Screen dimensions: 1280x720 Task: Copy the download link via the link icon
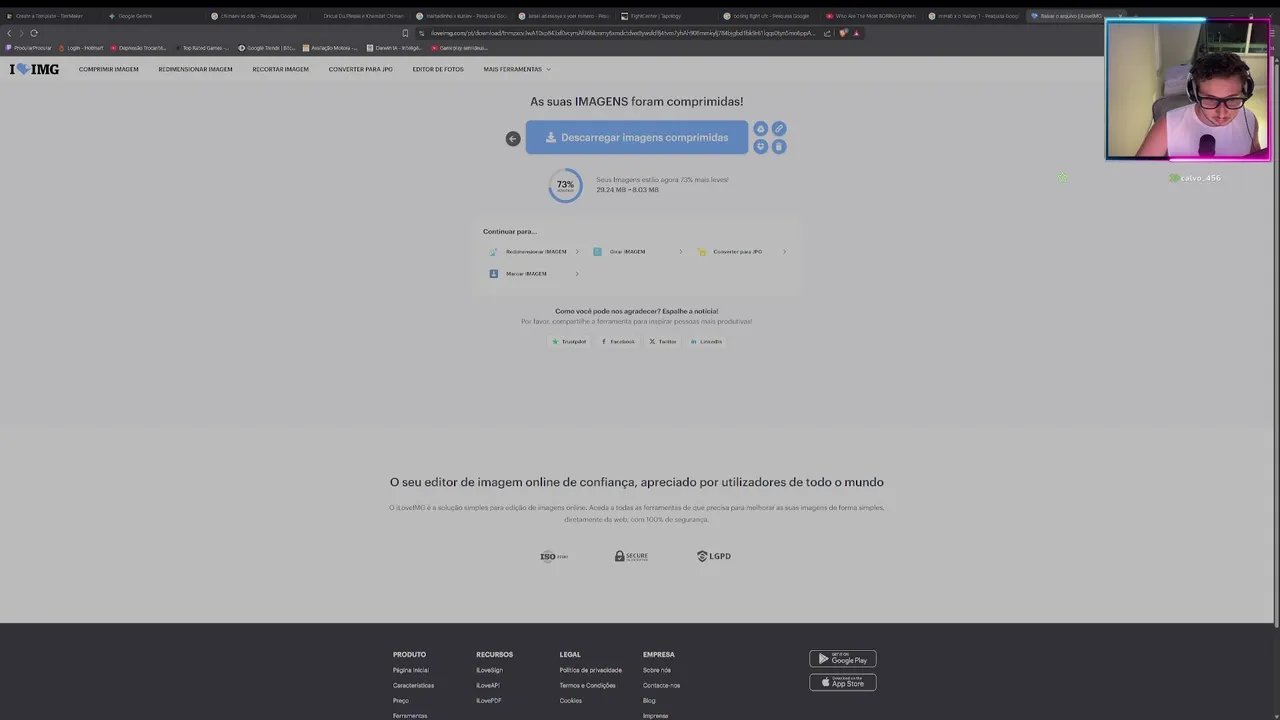[x=779, y=129]
